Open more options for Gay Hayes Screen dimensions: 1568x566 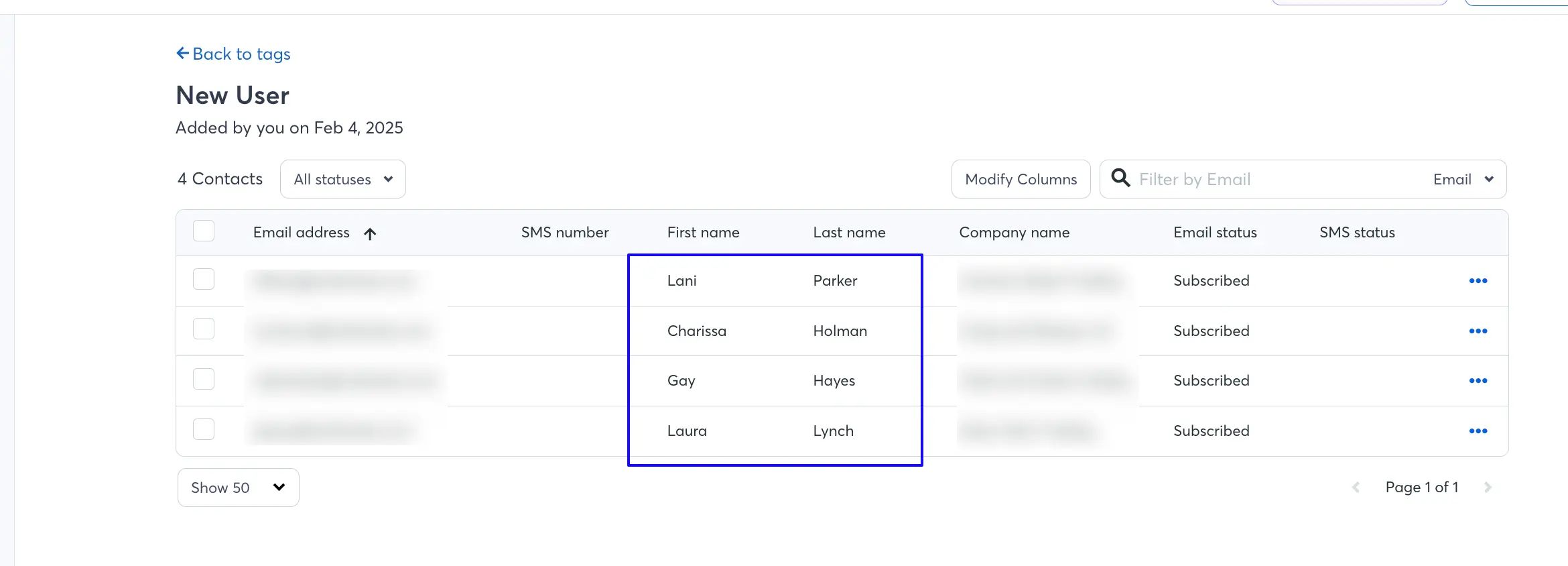point(1478,381)
